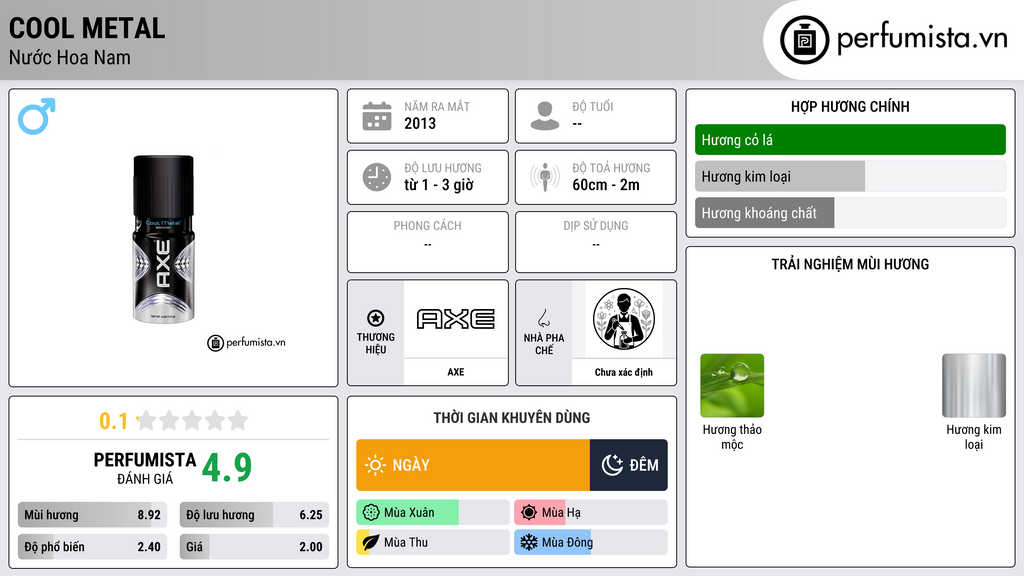Click the Mùa Thu leaf icon
The width and height of the screenshot is (1024, 576).
point(371,542)
